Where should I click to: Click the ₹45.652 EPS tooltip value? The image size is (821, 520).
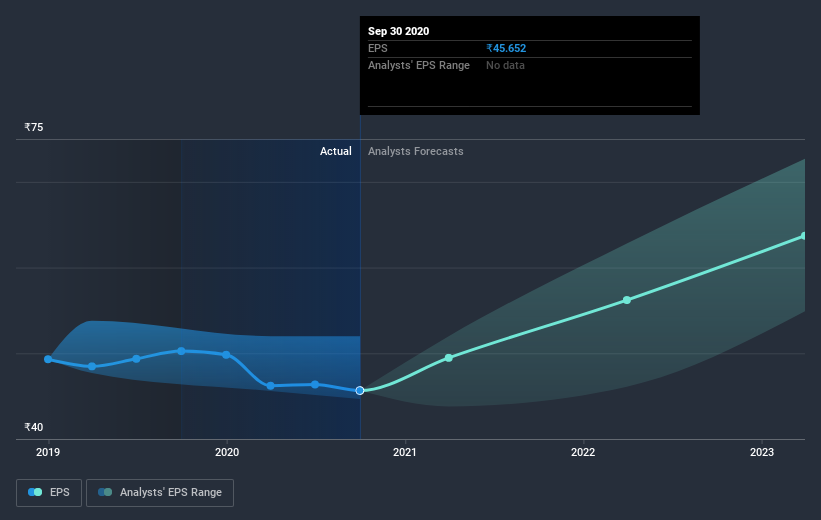click(506, 48)
